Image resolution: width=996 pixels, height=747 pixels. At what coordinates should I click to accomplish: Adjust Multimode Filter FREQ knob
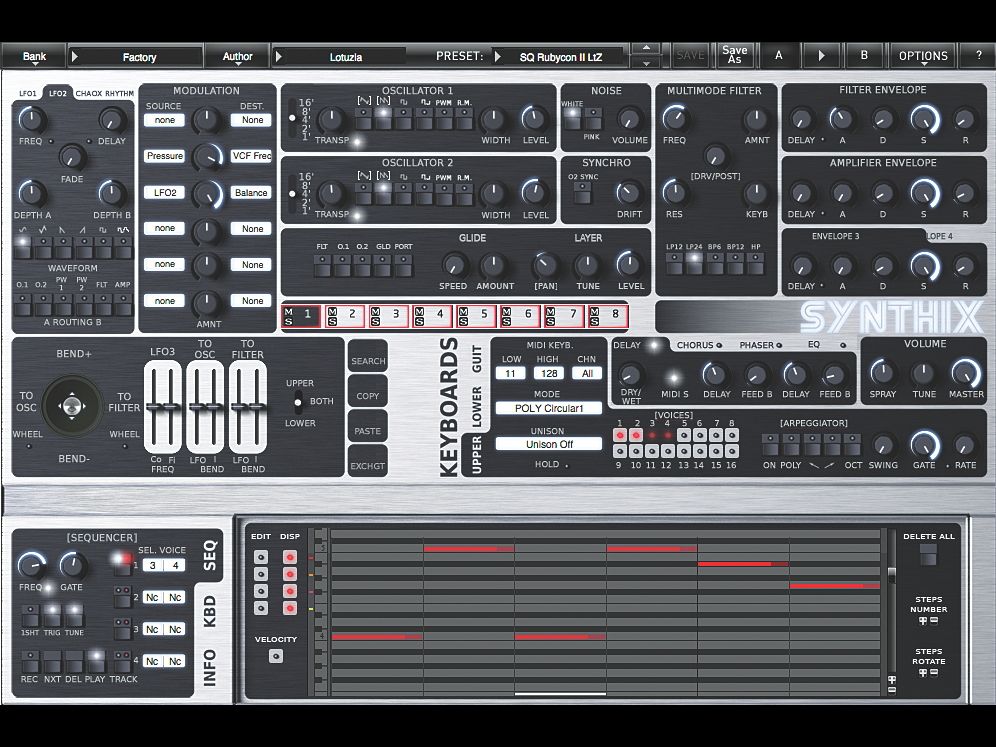tap(675, 119)
